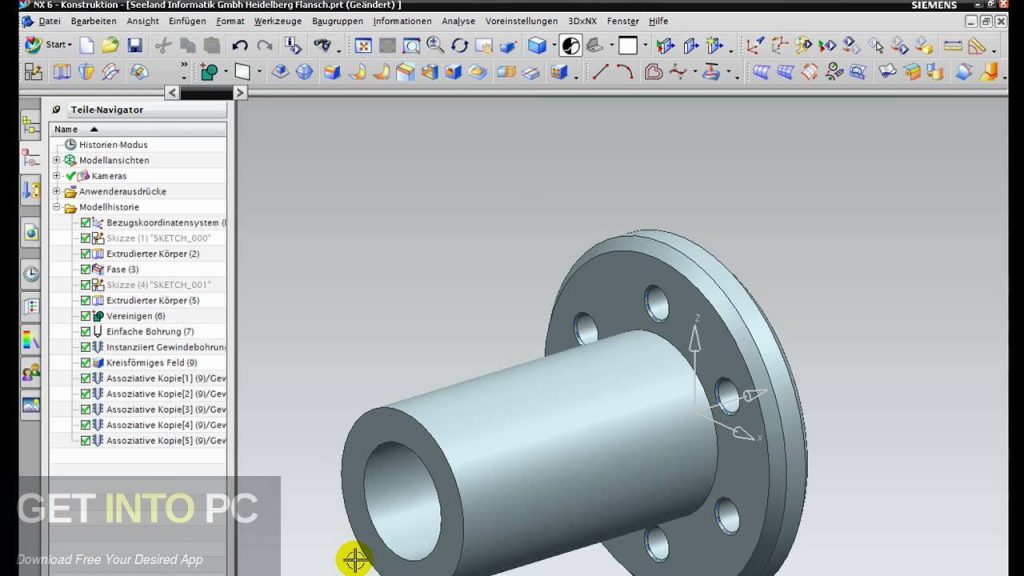Toggle checkbox for Assoziative Kopie[1]
This screenshot has height=576, width=1024.
[x=86, y=378]
